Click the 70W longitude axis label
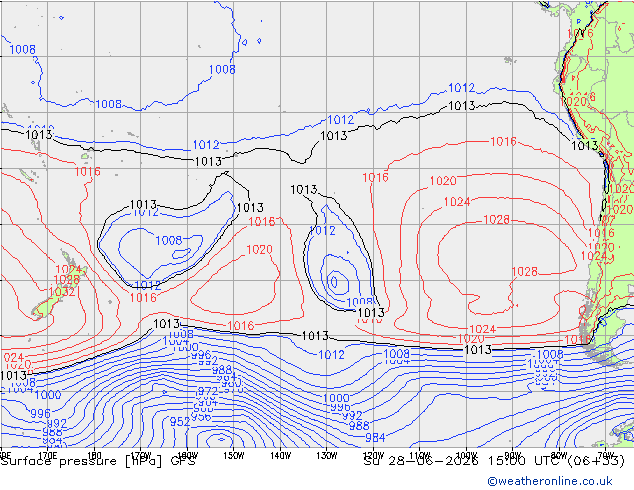Image resolution: width=634 pixels, height=490 pixels. click(x=606, y=455)
